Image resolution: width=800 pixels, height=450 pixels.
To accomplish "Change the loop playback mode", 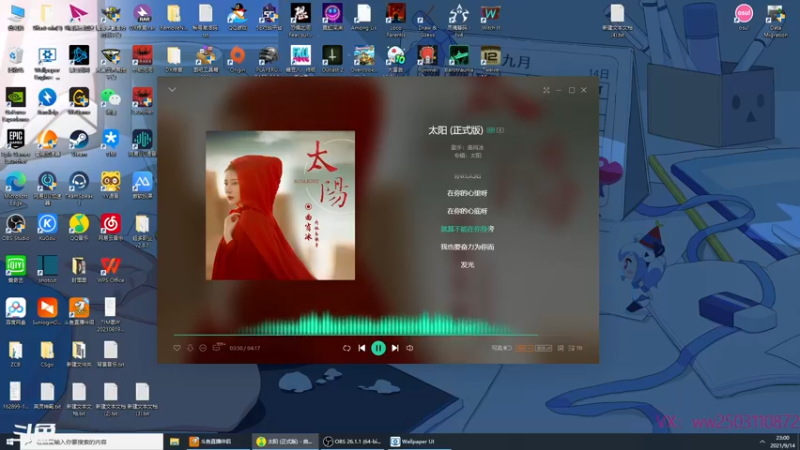I will pyautogui.click(x=346, y=348).
